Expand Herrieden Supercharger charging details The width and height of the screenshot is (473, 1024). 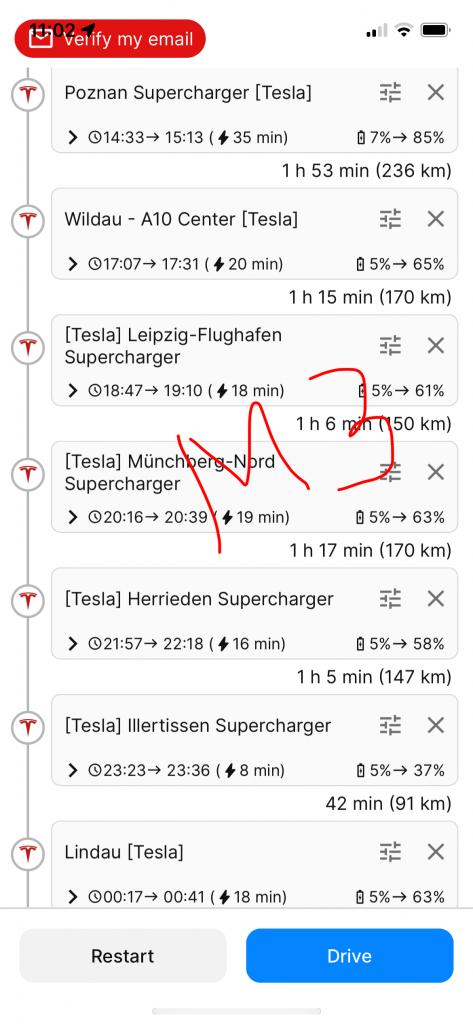point(73,644)
